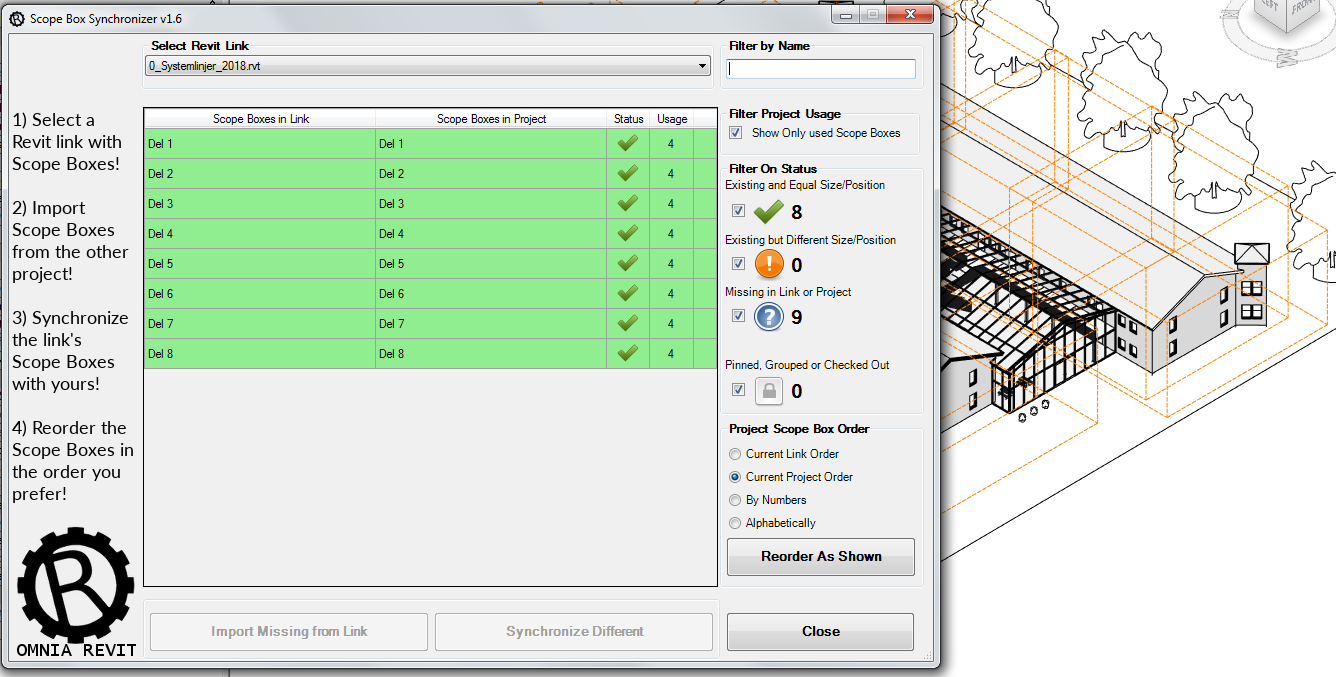The height and width of the screenshot is (677, 1336).
Task: Disable the Pinned, Grouped or Checked Out filter
Action: [x=738, y=389]
